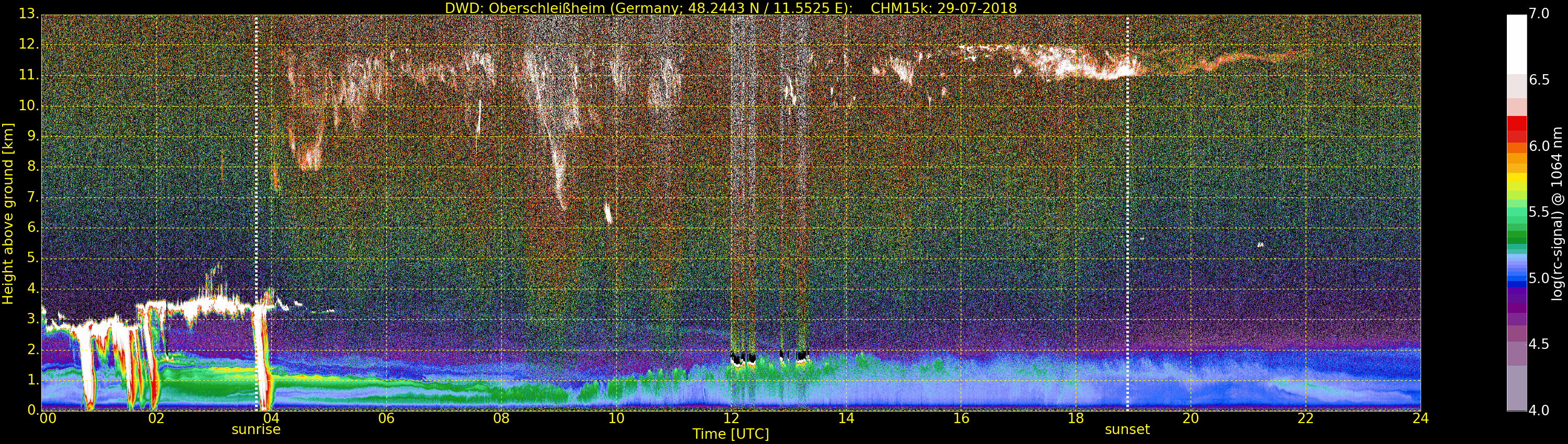Click the white dotted sunrise marker line

(x=256, y=213)
